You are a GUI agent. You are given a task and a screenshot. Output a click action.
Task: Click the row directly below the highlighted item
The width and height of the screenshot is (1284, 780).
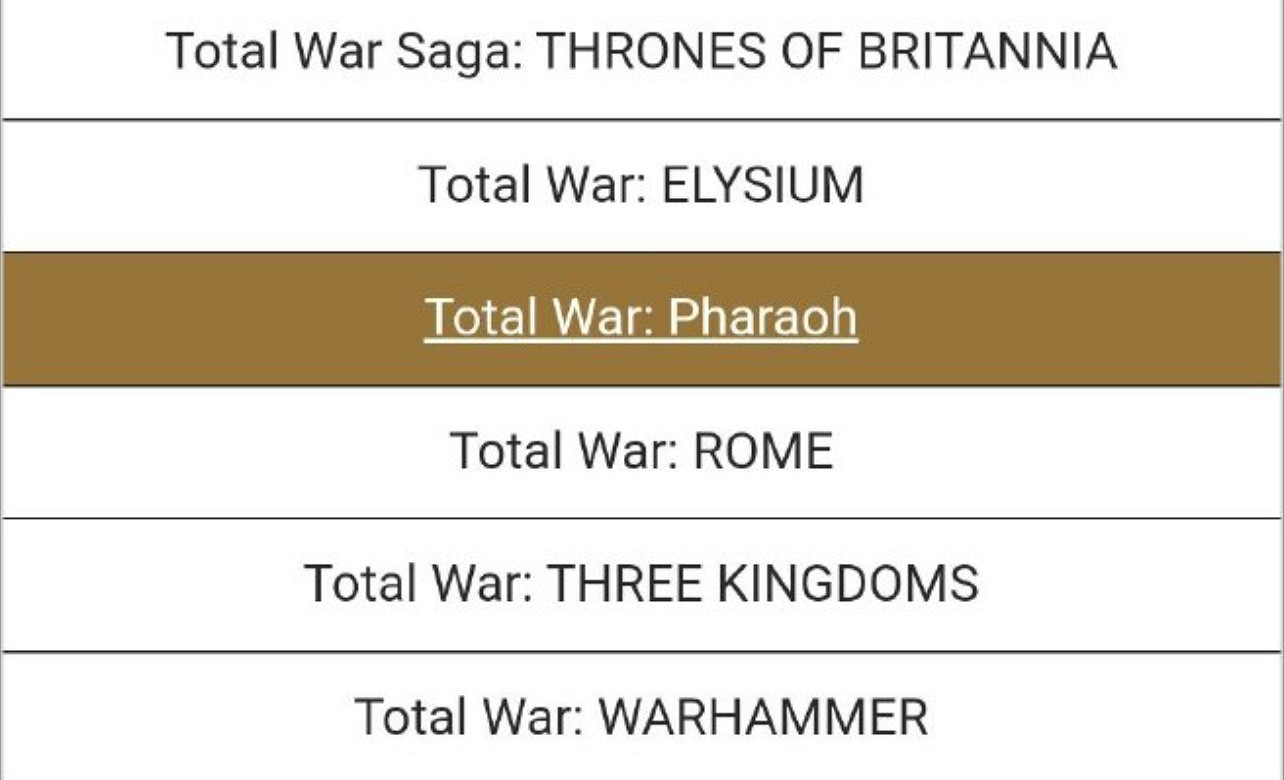click(641, 451)
